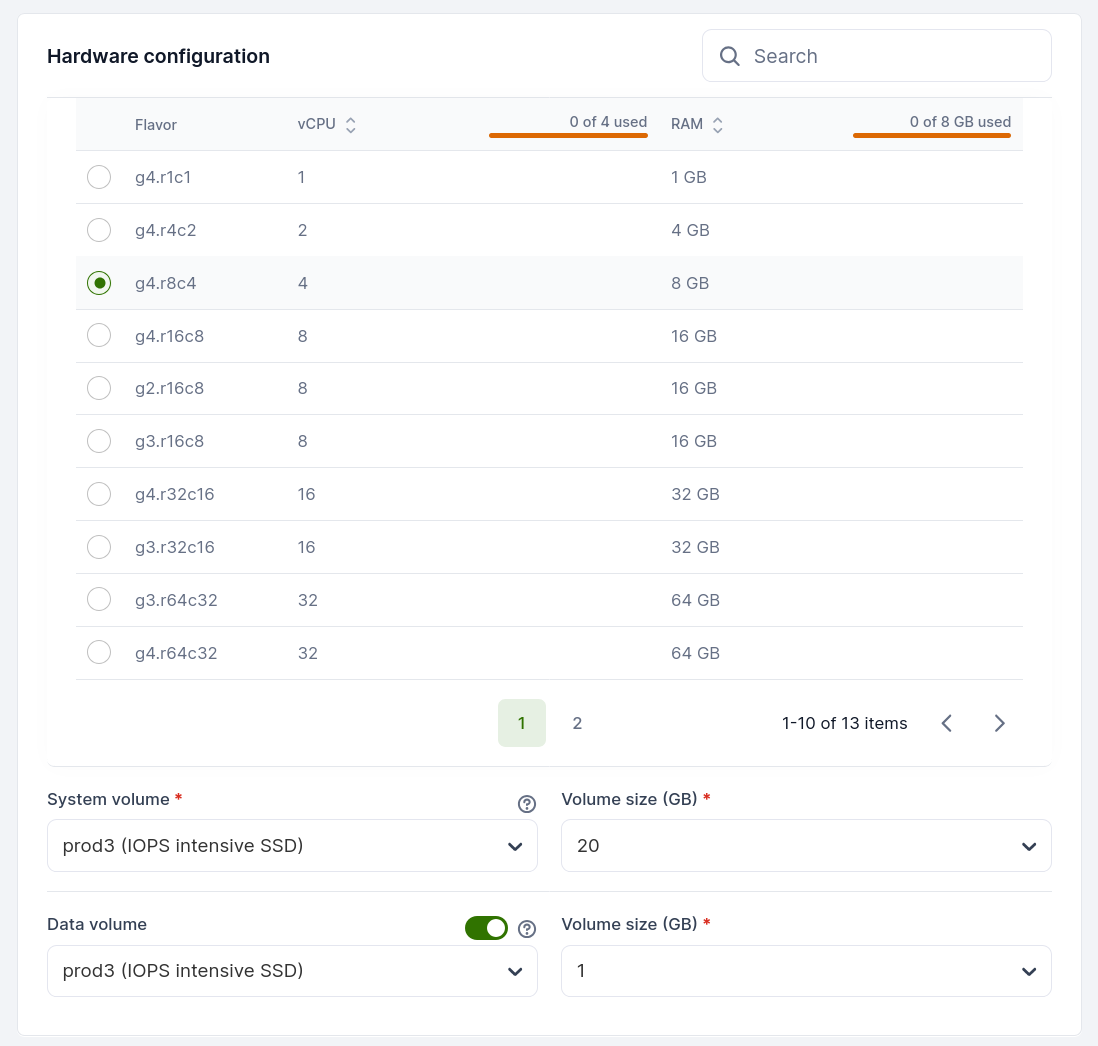Pick the g3.r64c32 flavor radio button

[99, 600]
